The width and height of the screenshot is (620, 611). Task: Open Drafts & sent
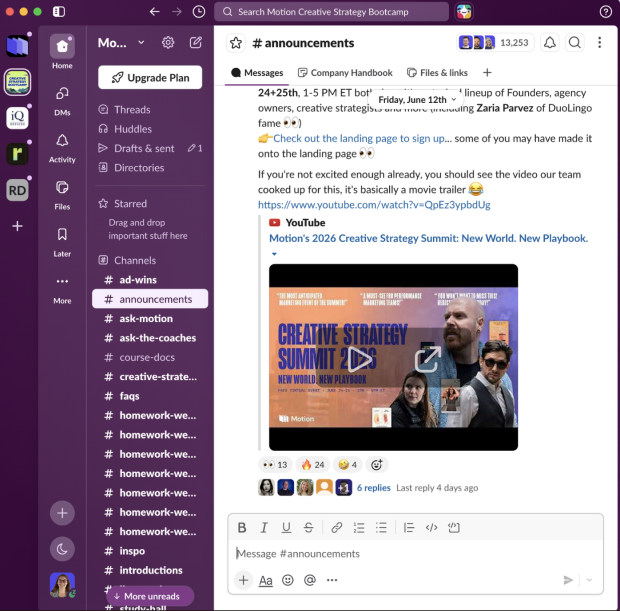pyautogui.click(x=144, y=148)
